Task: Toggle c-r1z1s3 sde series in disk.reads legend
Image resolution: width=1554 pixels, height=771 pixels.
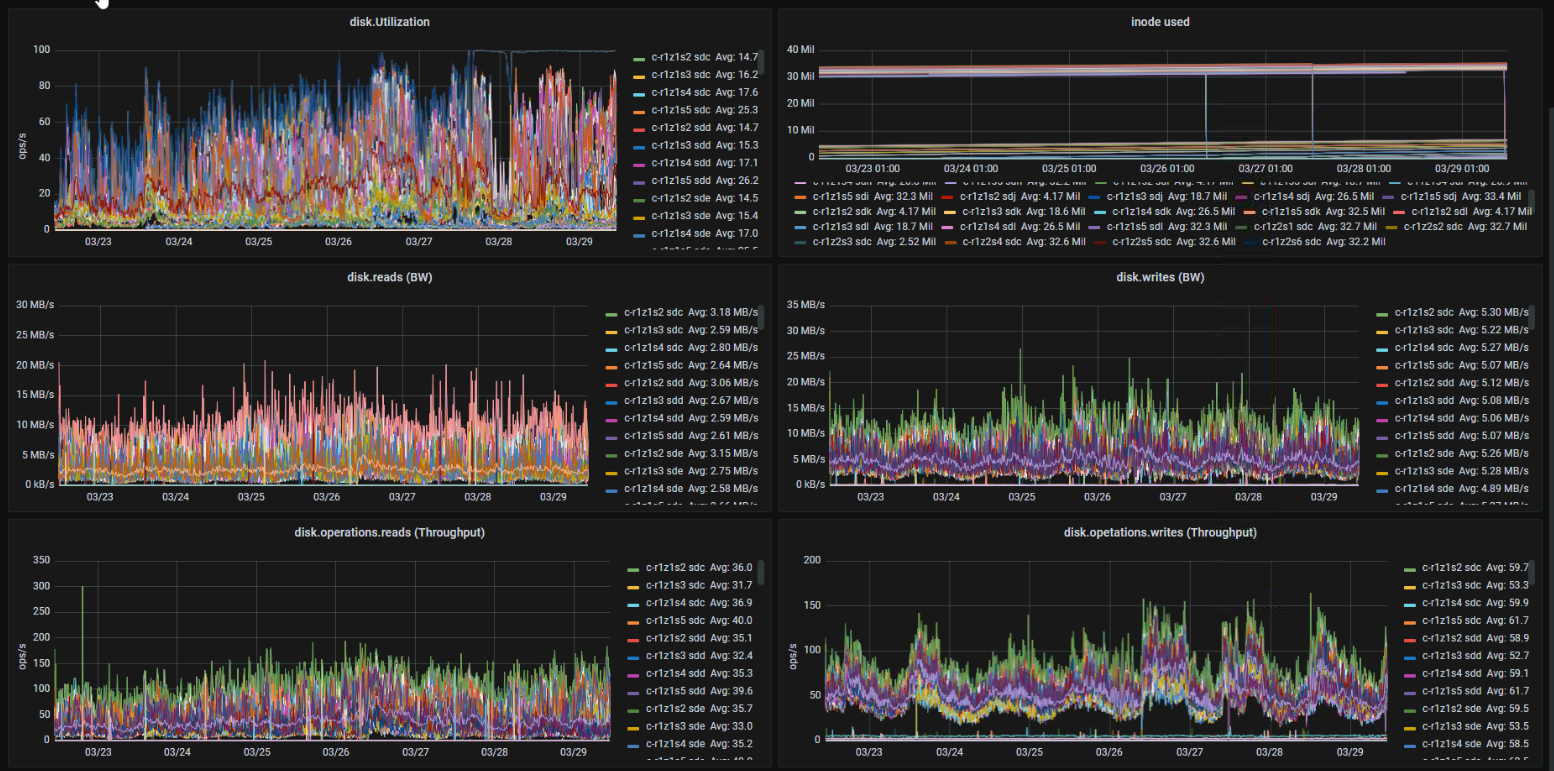Action: click(655, 470)
